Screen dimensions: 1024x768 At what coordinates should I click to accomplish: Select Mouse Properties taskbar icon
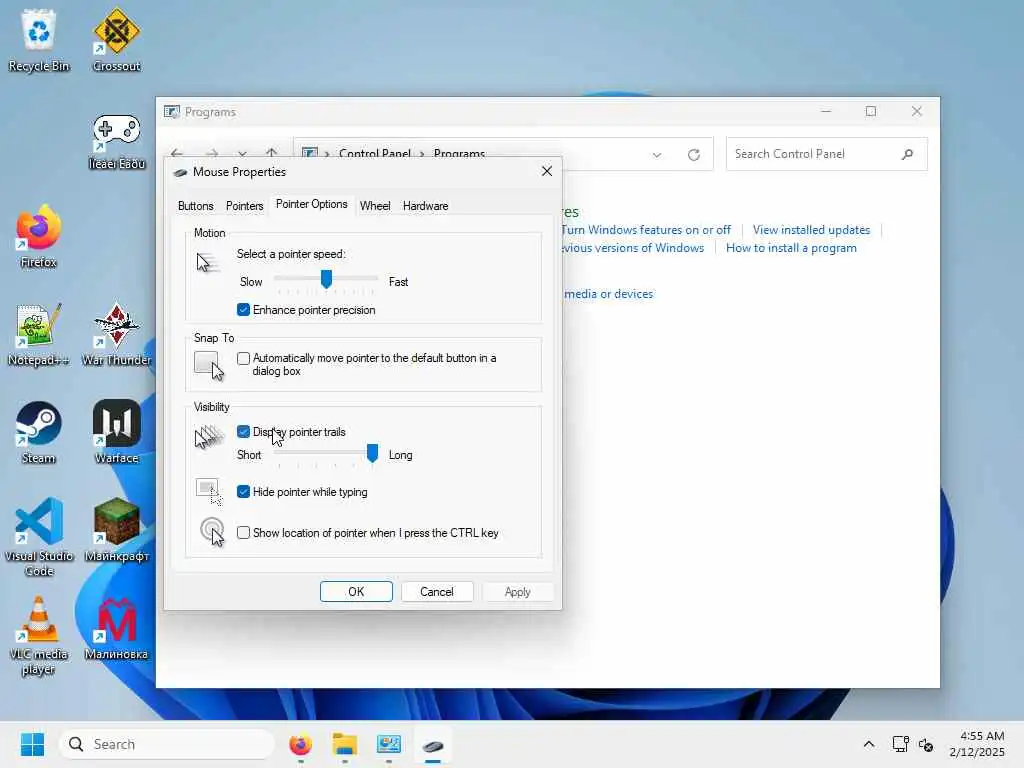433,744
